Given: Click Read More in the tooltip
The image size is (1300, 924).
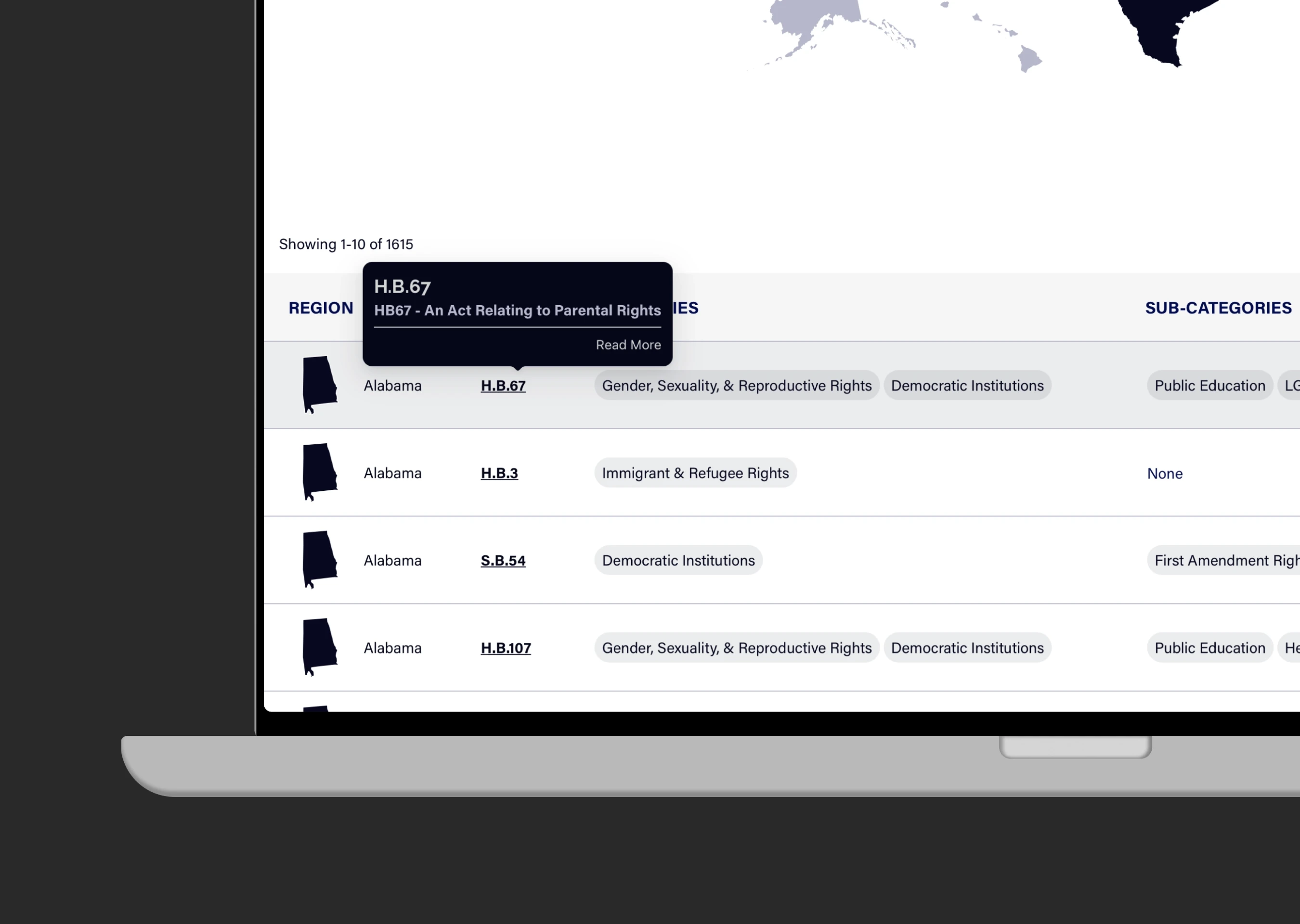Looking at the screenshot, I should point(628,345).
